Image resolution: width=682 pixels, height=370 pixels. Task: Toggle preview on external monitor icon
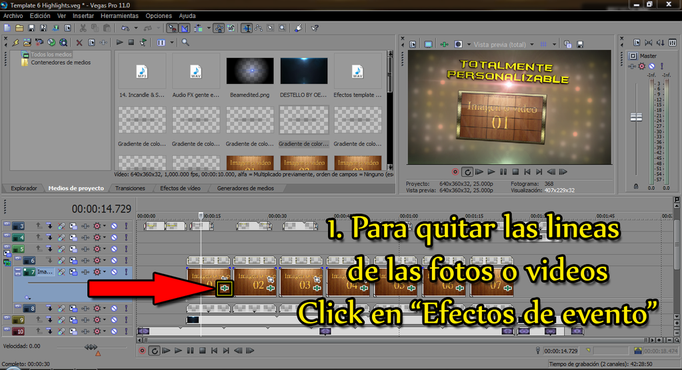(x=428, y=44)
